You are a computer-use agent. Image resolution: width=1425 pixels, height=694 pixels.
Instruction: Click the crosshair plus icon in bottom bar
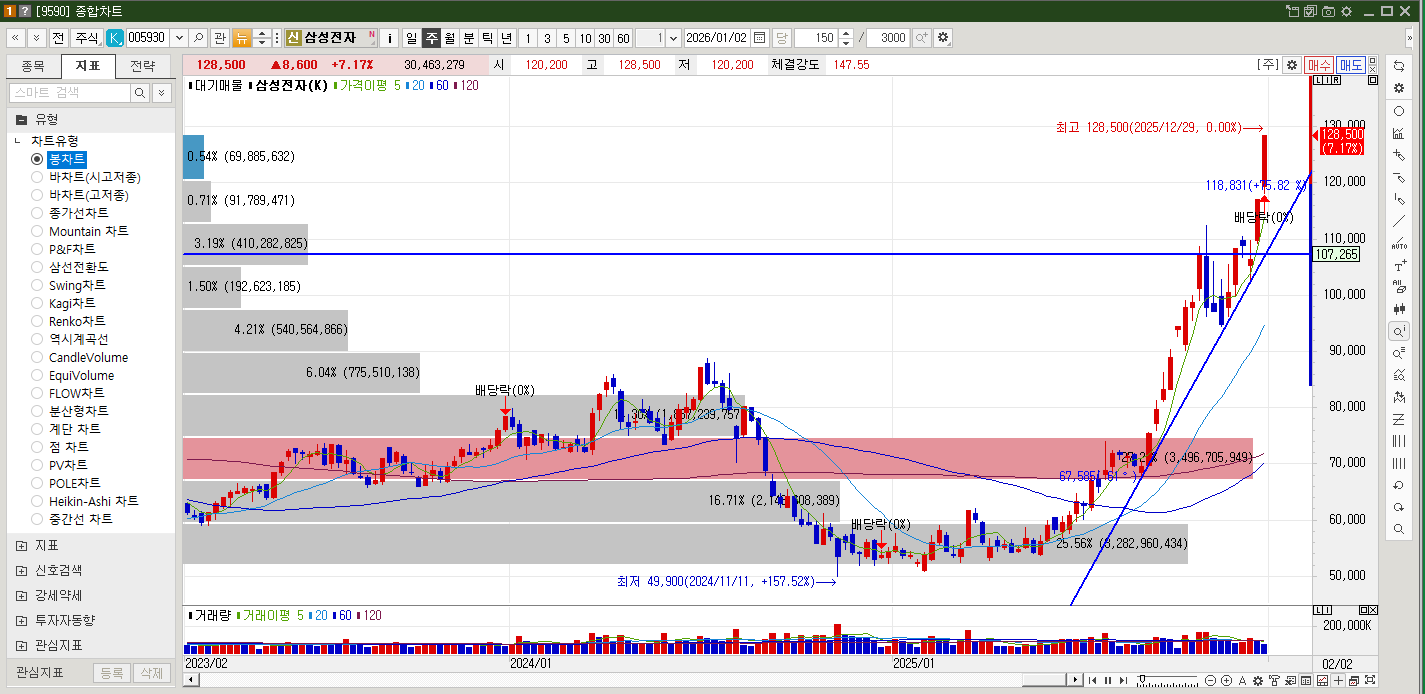(1338, 680)
